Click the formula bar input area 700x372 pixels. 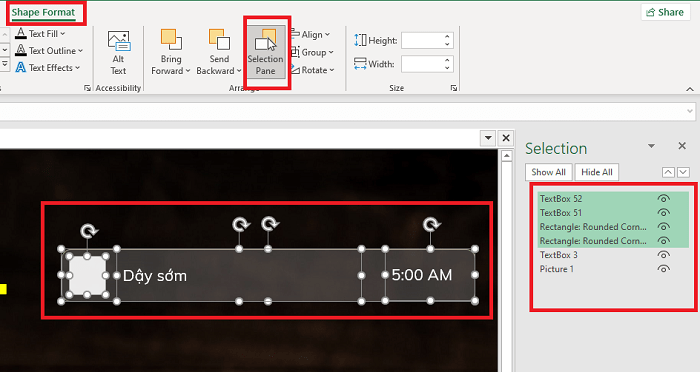click(342, 111)
